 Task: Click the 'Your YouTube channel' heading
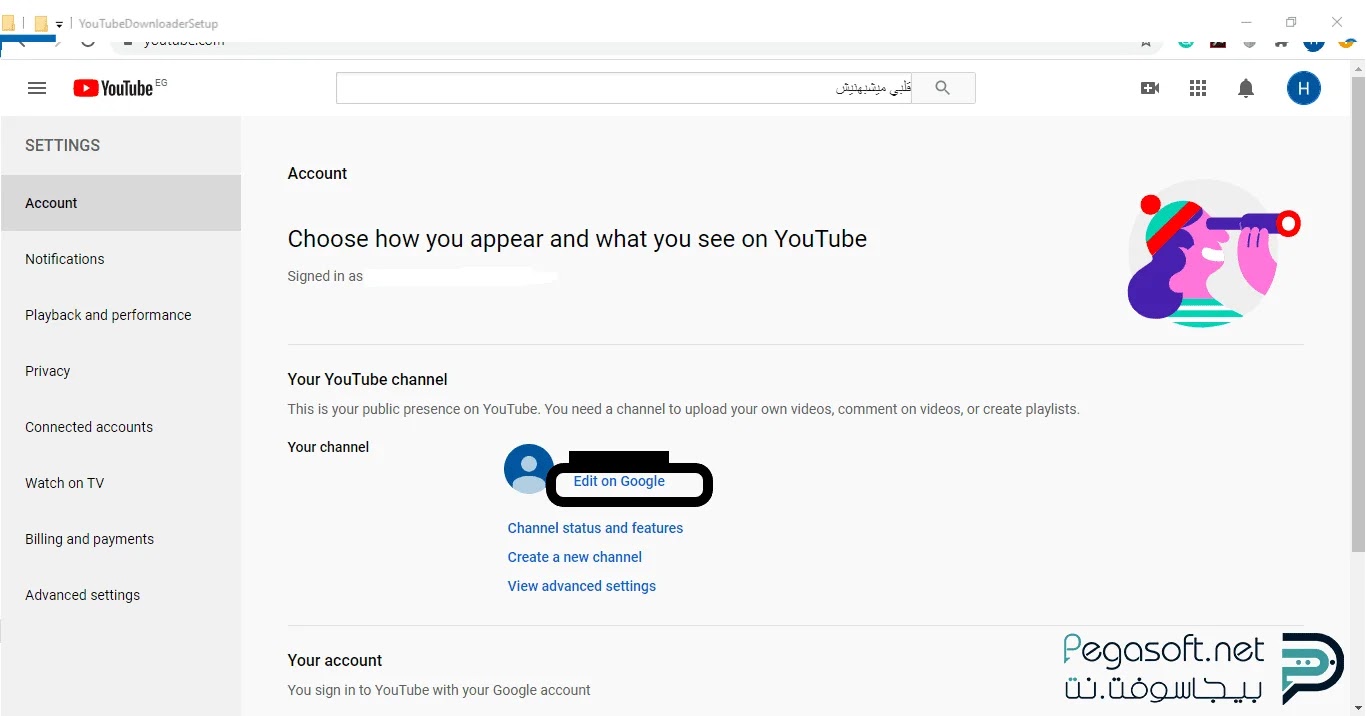[x=367, y=379]
